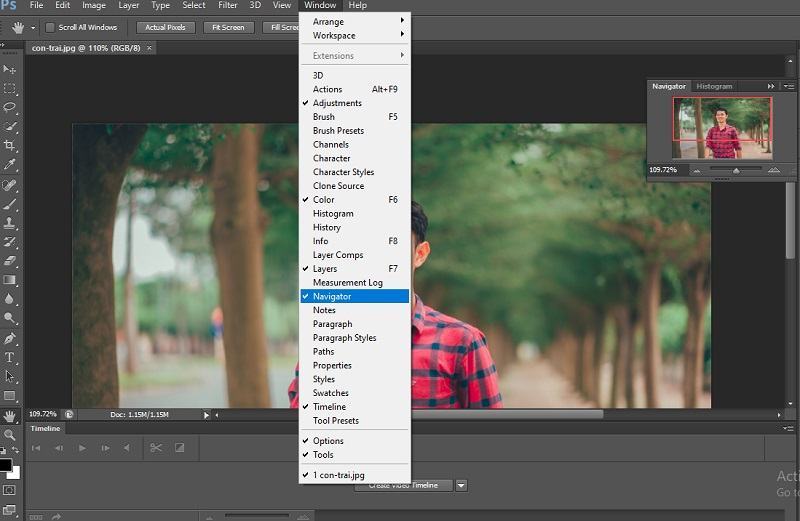Select the Brush tool in toolbox

9,204
